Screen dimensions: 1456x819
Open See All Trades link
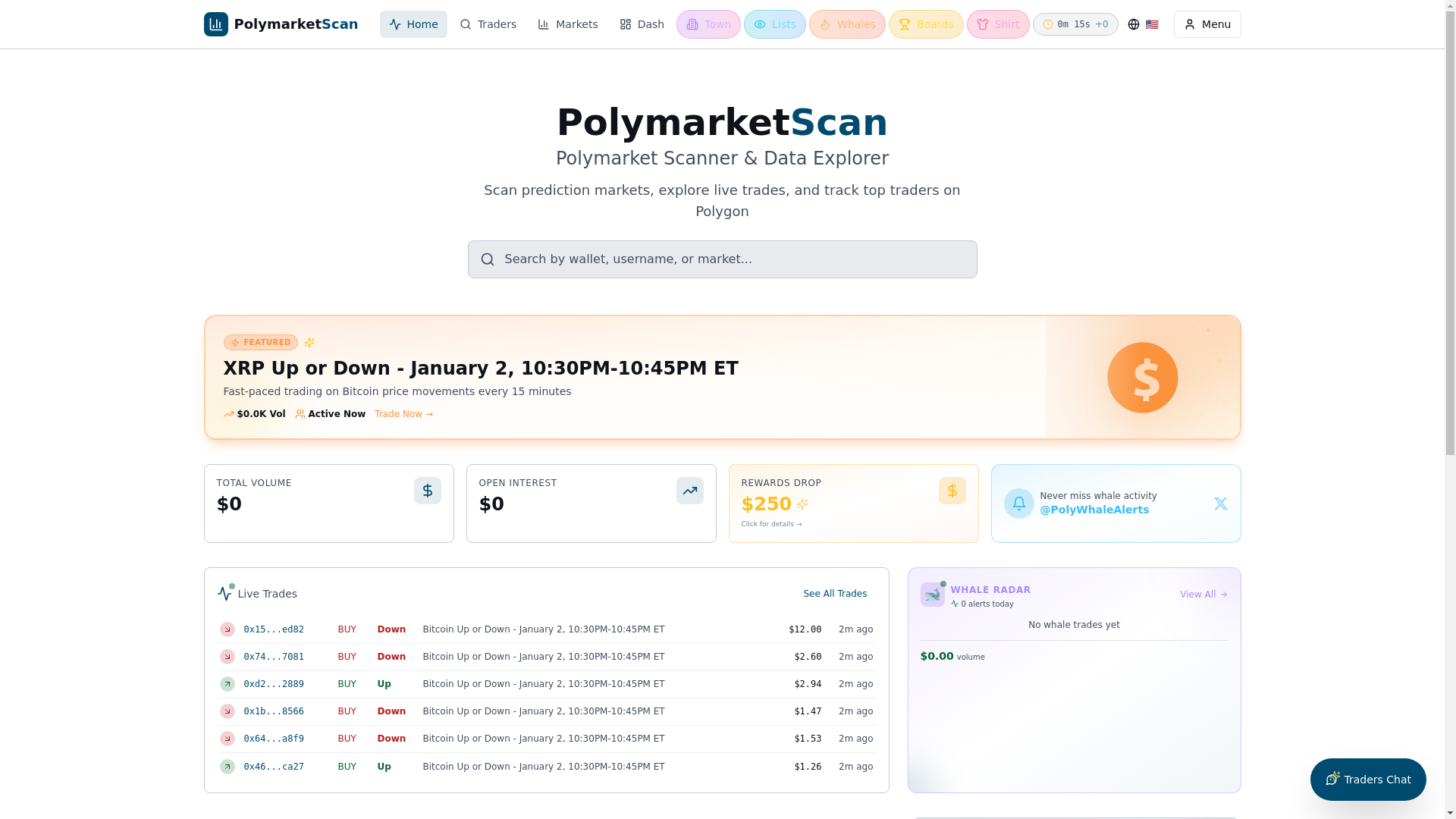(835, 594)
